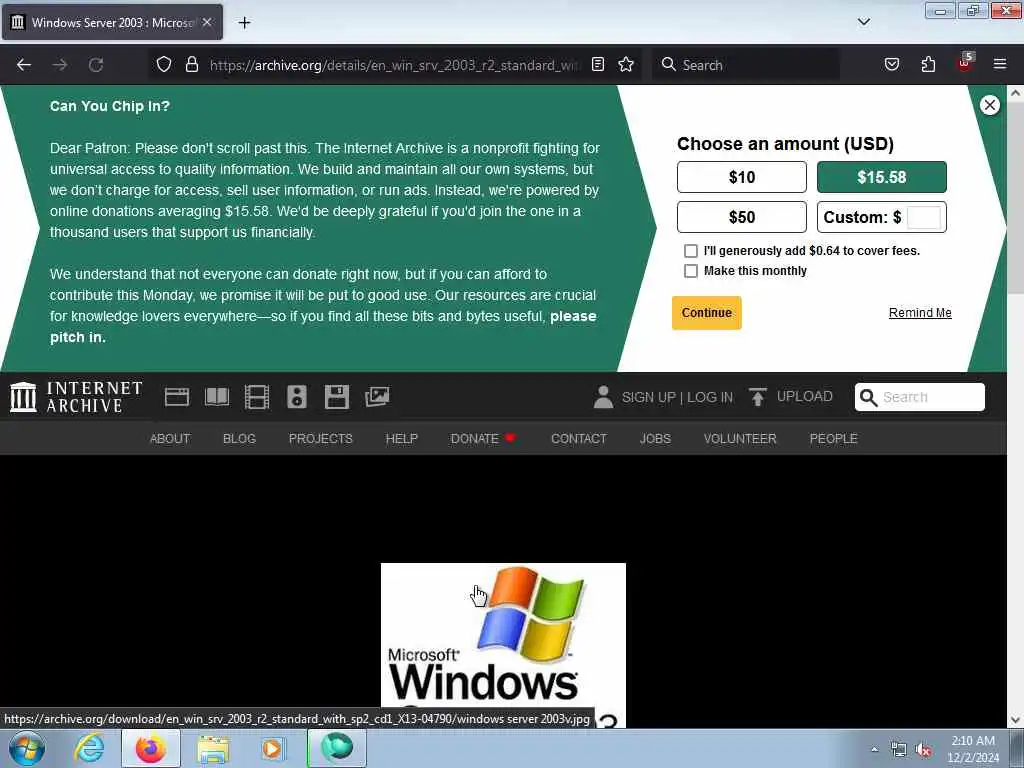Open the Firefox hamburger menu
Image resolution: width=1024 pixels, height=768 pixels.
tap(1000, 64)
